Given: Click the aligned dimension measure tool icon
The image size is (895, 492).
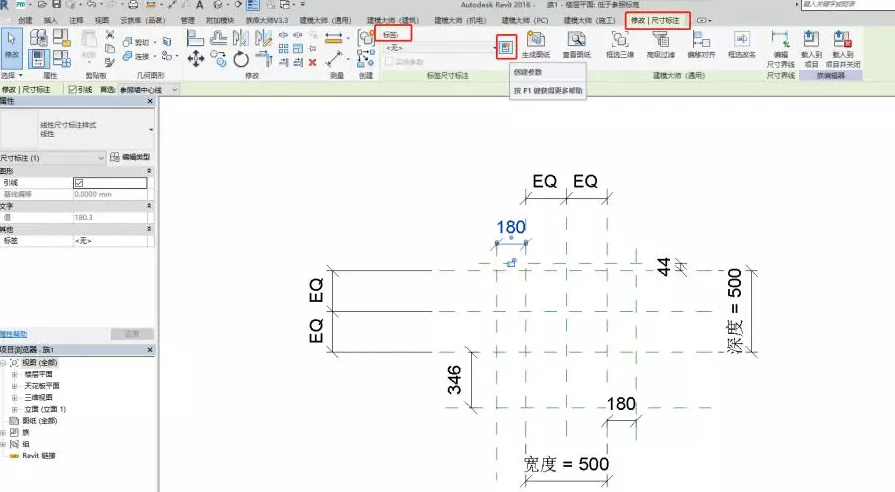Looking at the screenshot, I should pyautogui.click(x=334, y=59).
